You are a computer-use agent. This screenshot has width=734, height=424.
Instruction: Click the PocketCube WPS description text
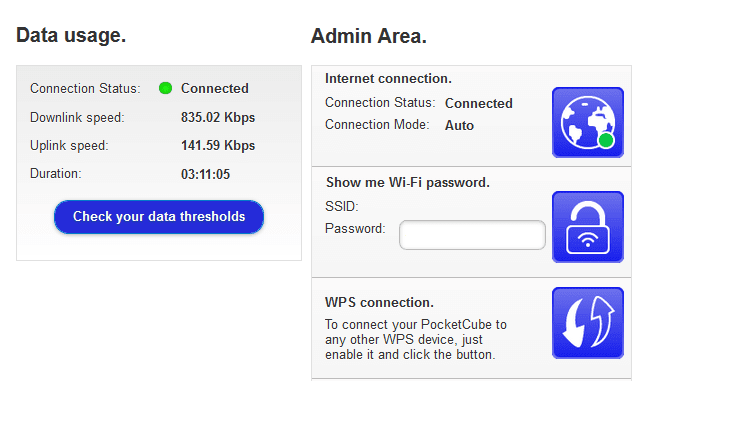[416, 339]
